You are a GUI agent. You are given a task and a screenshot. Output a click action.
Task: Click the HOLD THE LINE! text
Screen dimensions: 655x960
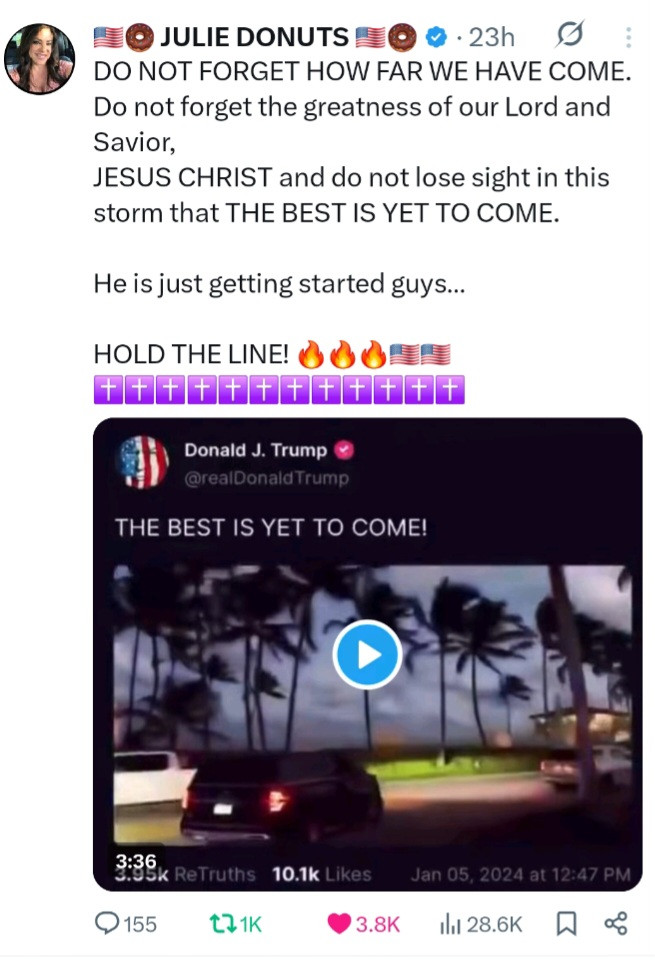tap(191, 354)
